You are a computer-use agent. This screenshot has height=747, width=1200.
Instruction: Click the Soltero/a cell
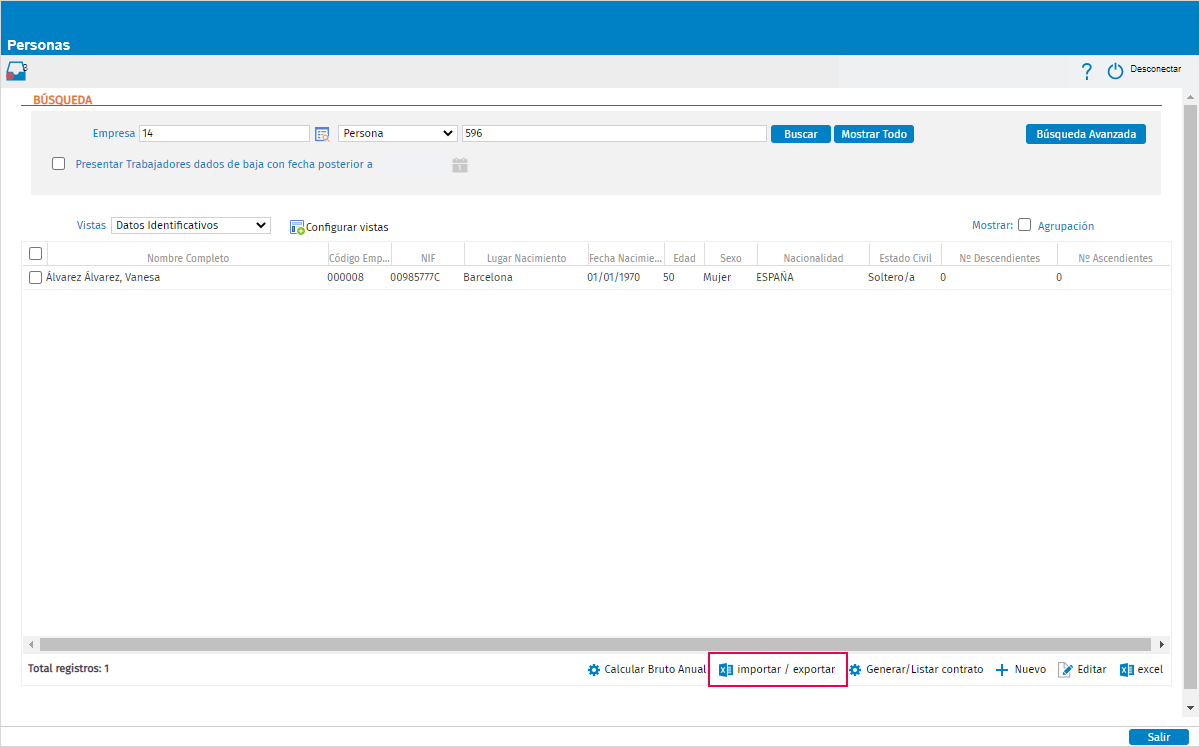(x=891, y=278)
